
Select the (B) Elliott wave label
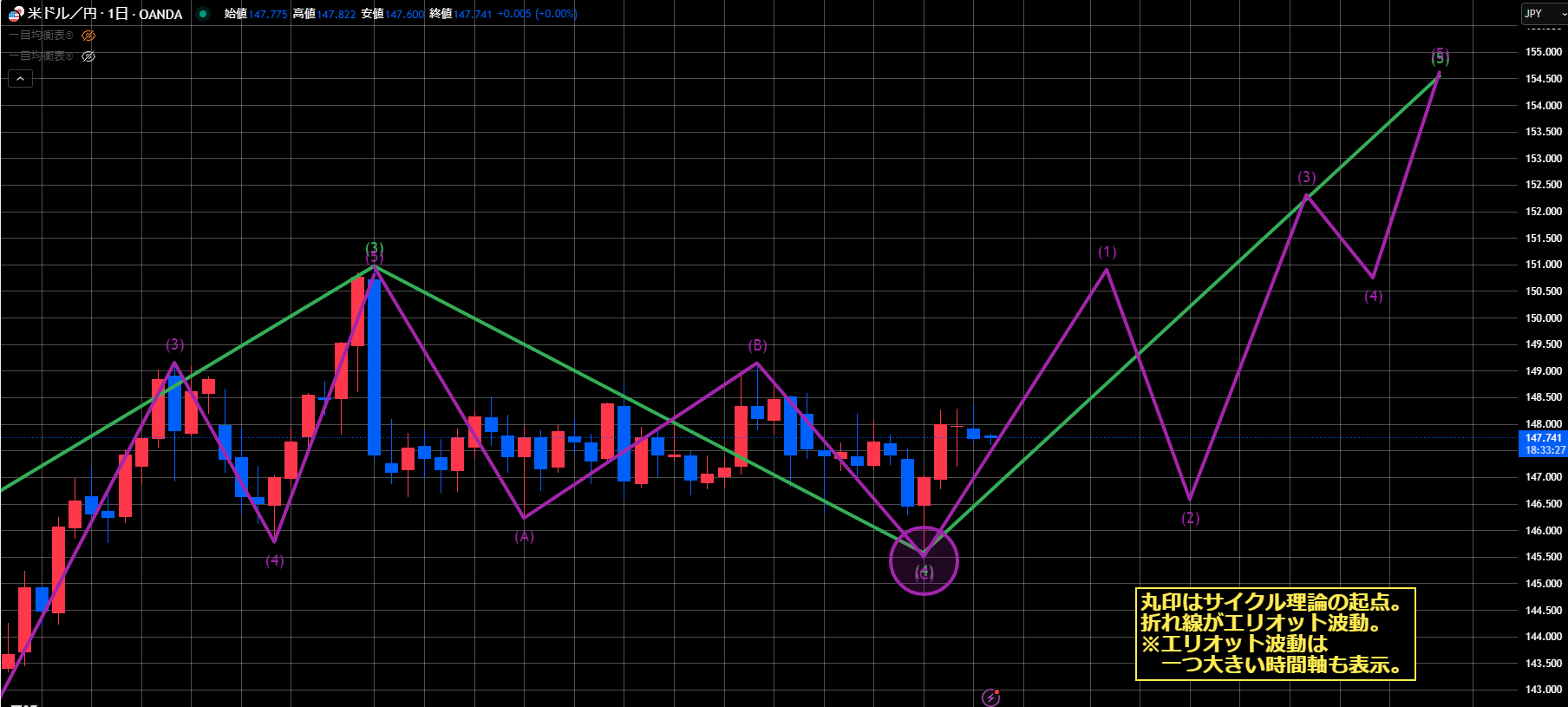pos(757,346)
